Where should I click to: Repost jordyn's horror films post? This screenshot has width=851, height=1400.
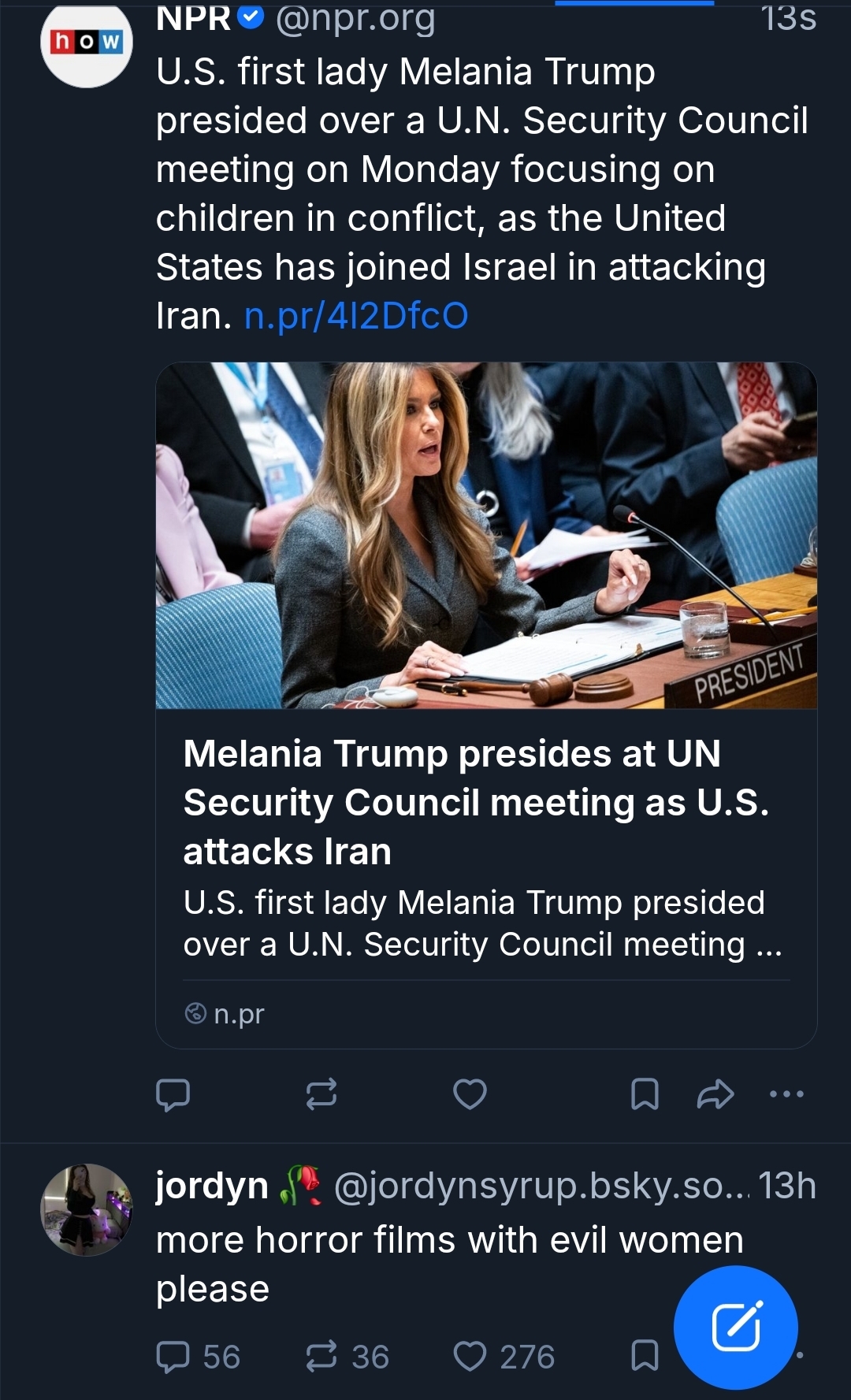click(x=321, y=1356)
